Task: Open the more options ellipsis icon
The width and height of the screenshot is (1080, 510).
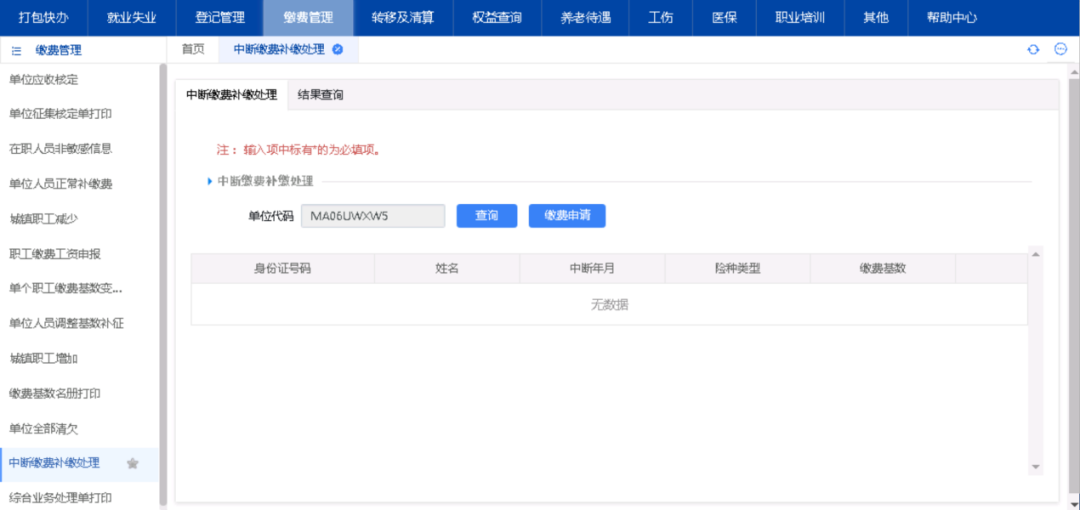Action: click(1061, 49)
